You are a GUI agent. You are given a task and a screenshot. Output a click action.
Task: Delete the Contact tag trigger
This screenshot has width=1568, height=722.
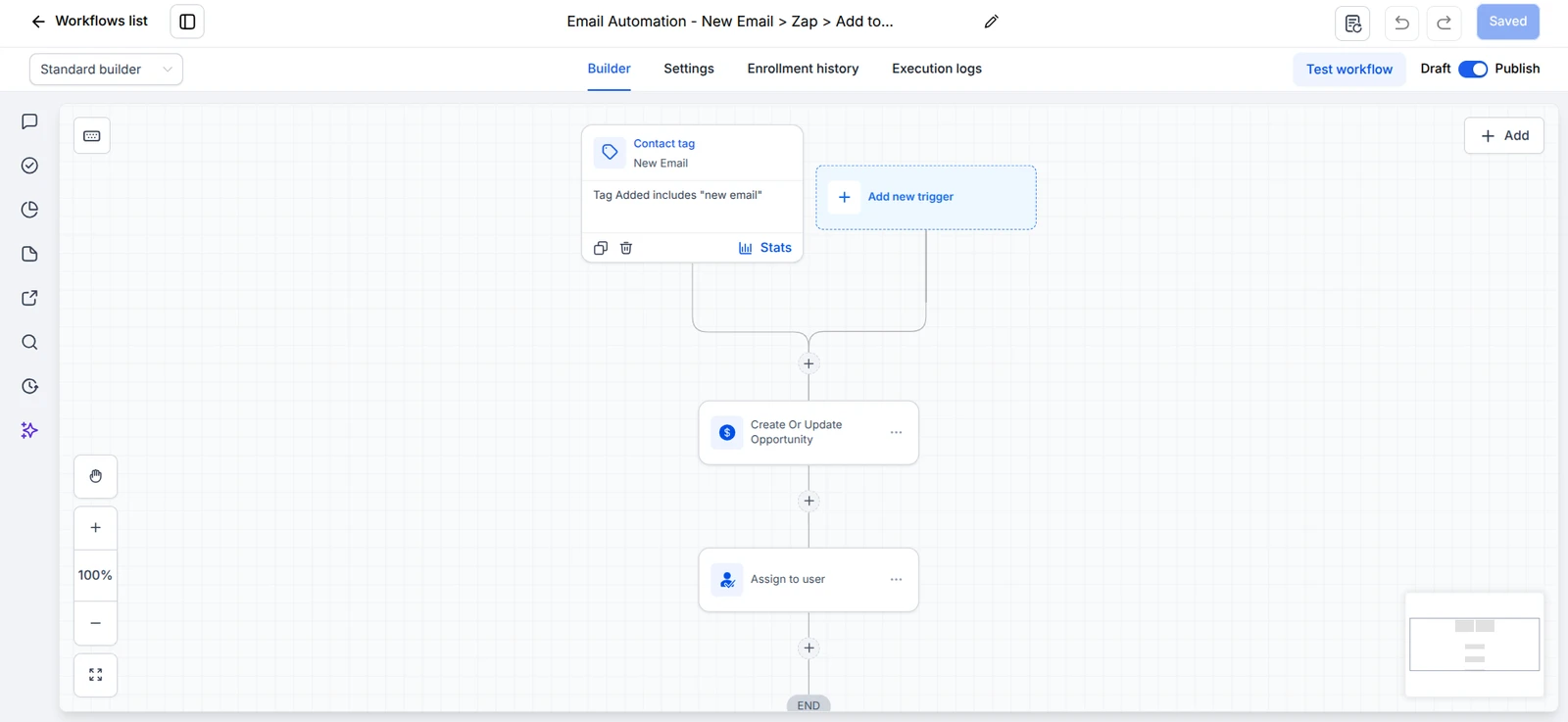[x=626, y=248]
